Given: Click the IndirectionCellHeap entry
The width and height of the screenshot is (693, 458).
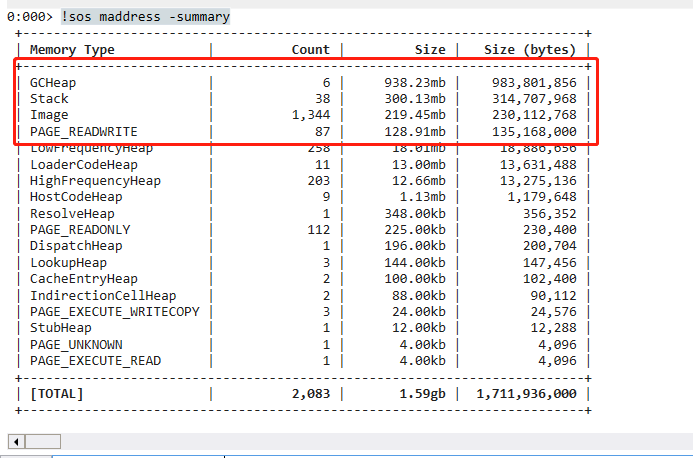Looking at the screenshot, I should click(103, 296).
